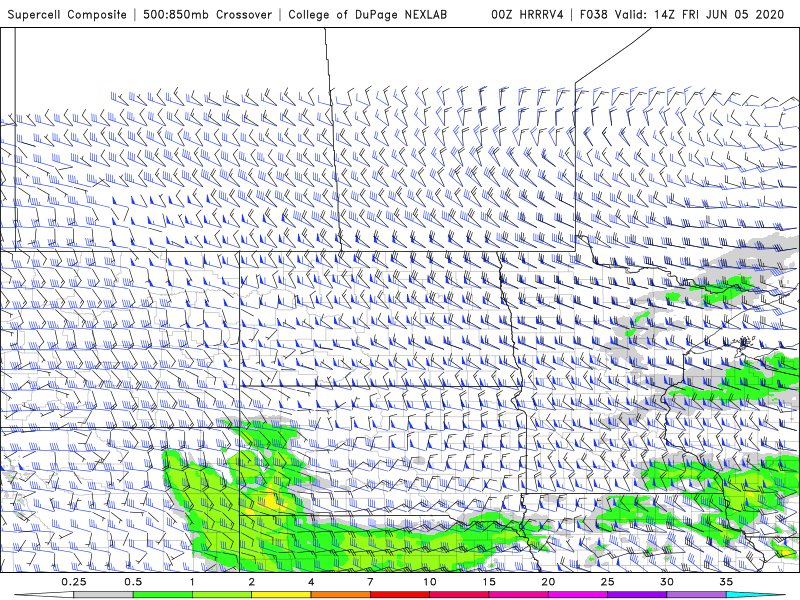Select the crimson 10–15 color bar segment

(459, 595)
